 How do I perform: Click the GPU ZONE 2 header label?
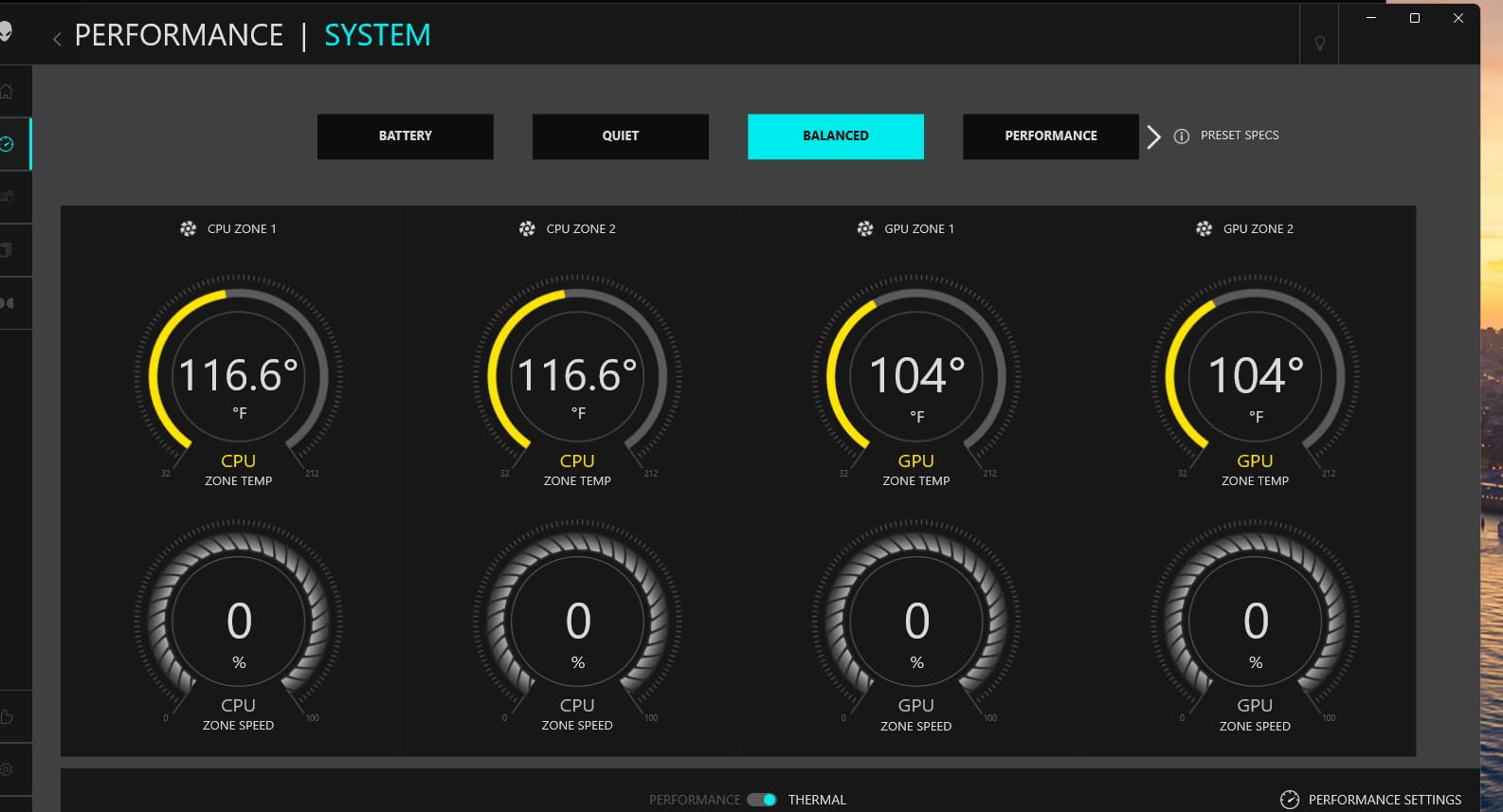[1259, 228]
